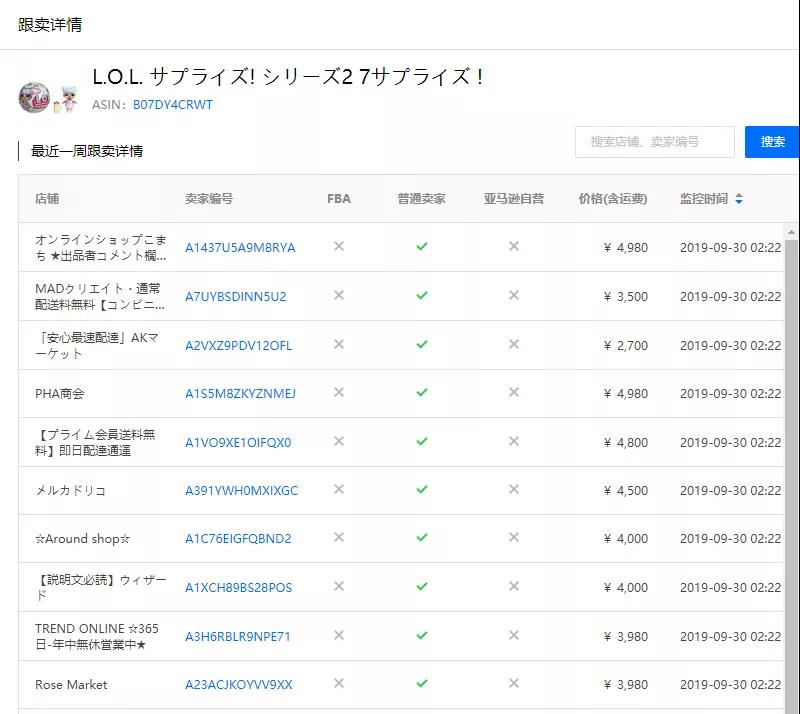Click the blue 搜索 search button
The image size is (800, 714).
[x=772, y=142]
